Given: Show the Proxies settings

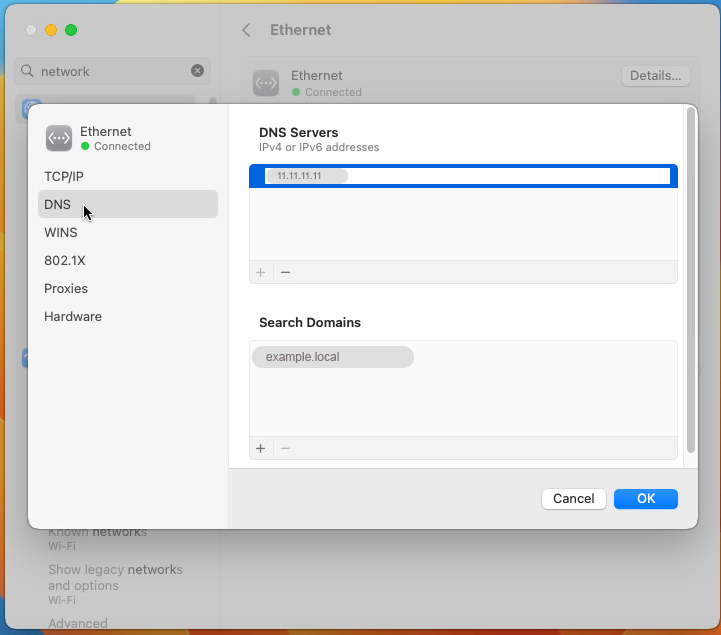Looking at the screenshot, I should click(66, 288).
